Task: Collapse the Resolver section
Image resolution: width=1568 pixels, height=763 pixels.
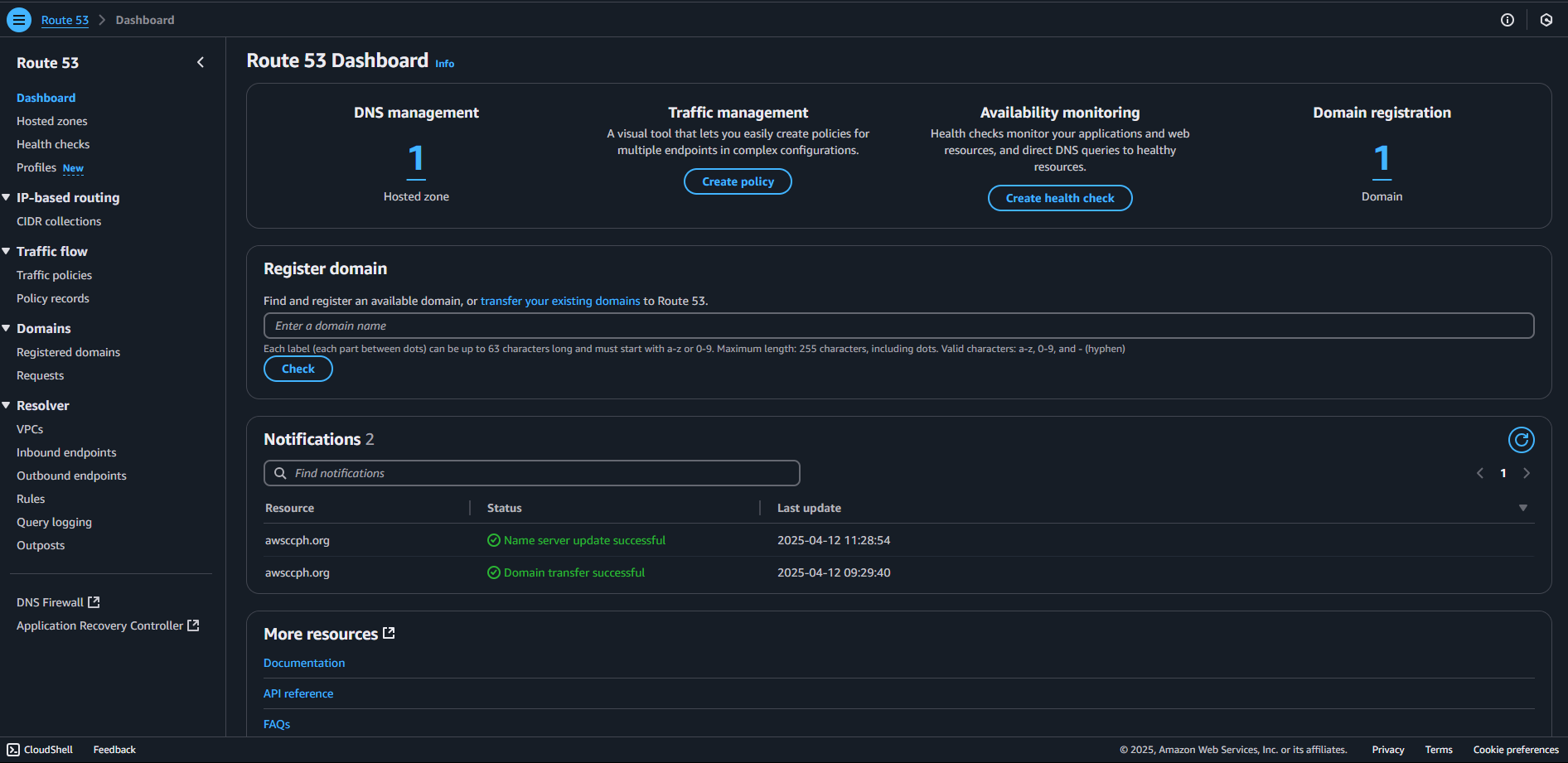Action: tap(6, 405)
